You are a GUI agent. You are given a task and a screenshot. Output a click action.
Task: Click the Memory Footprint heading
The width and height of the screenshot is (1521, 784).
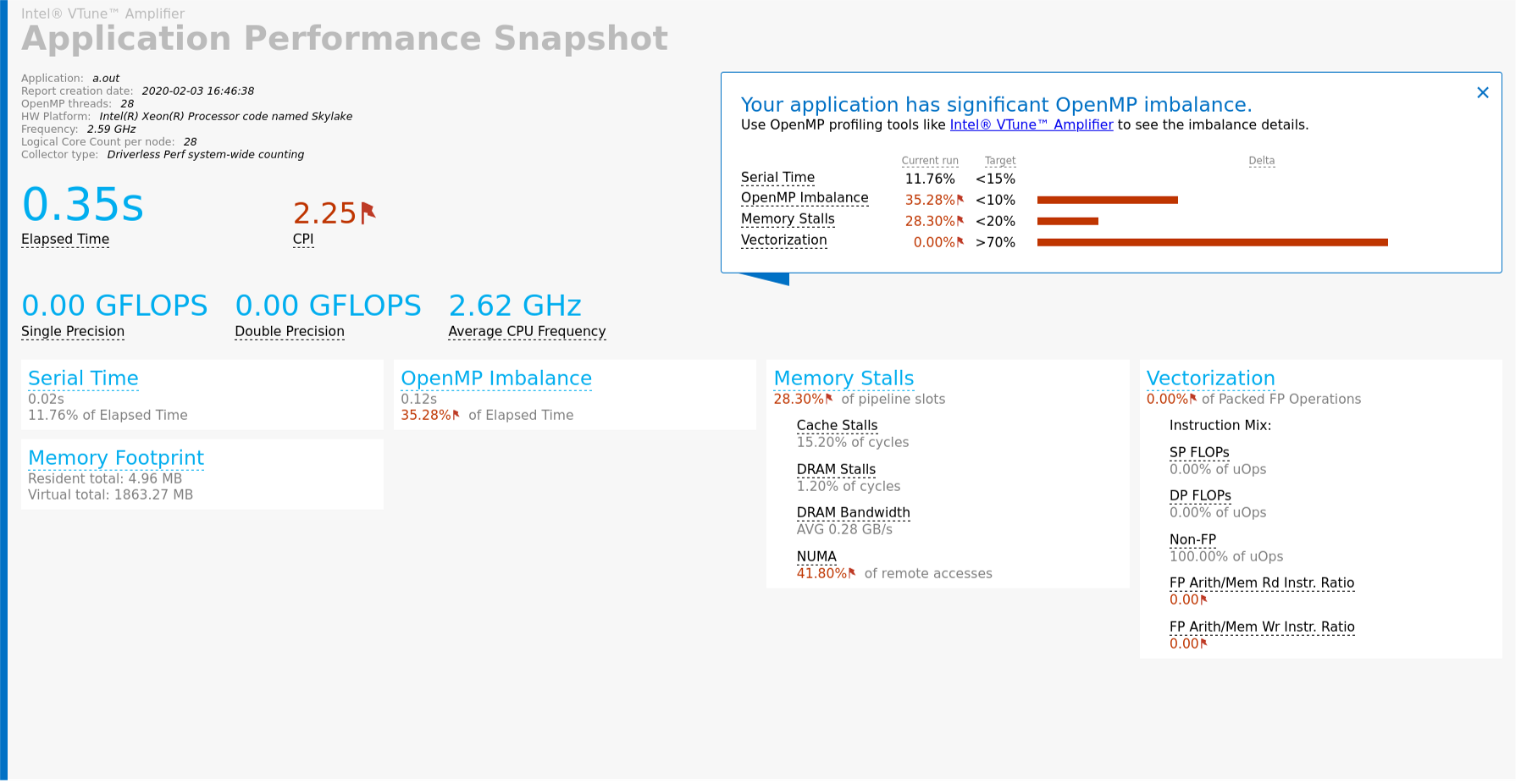pos(116,458)
